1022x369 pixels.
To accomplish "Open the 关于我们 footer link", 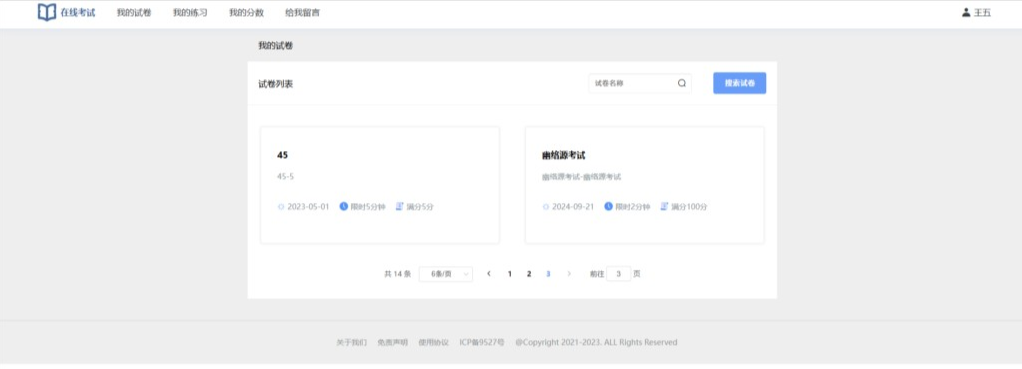I will 351,342.
